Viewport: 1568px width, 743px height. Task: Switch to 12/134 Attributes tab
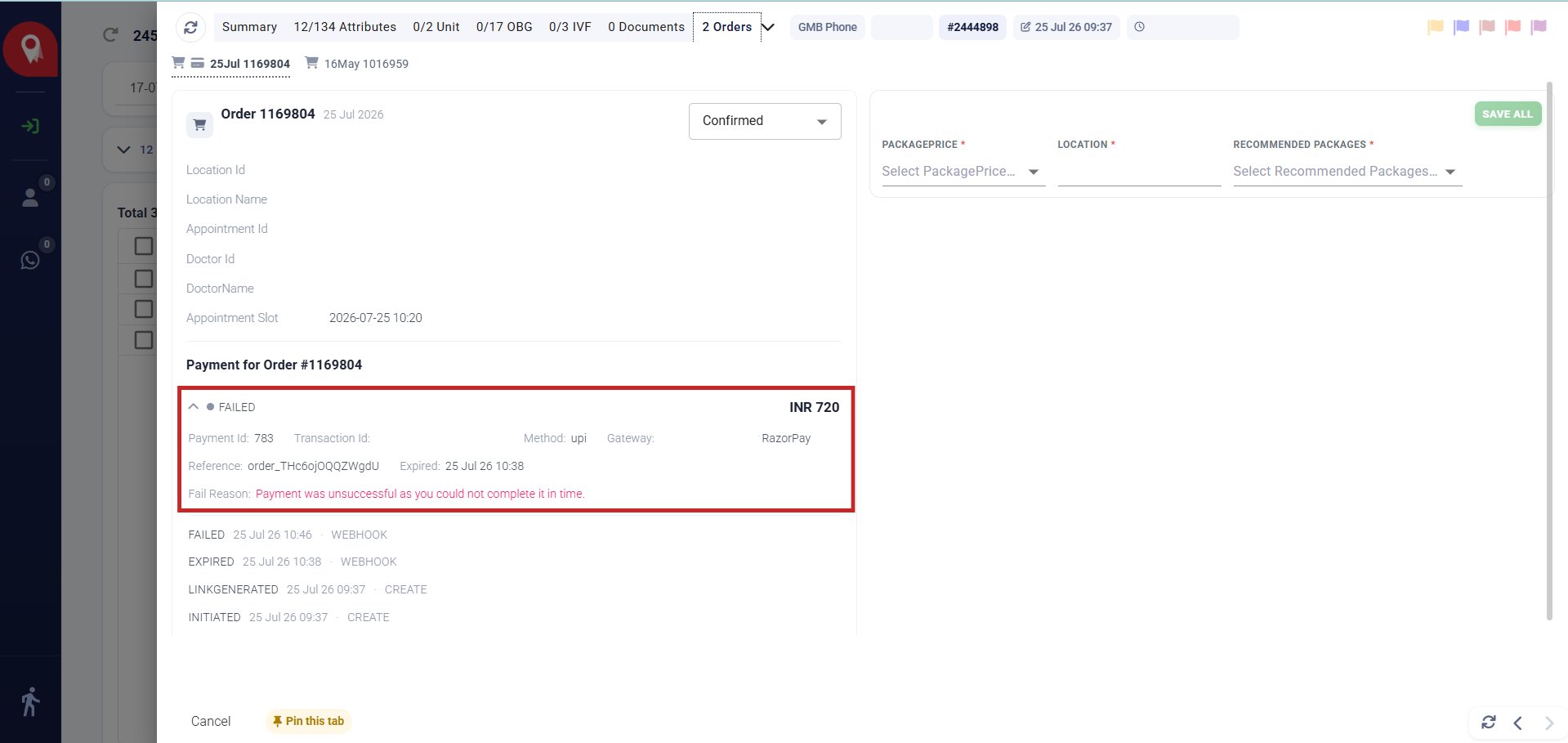pyautogui.click(x=345, y=27)
